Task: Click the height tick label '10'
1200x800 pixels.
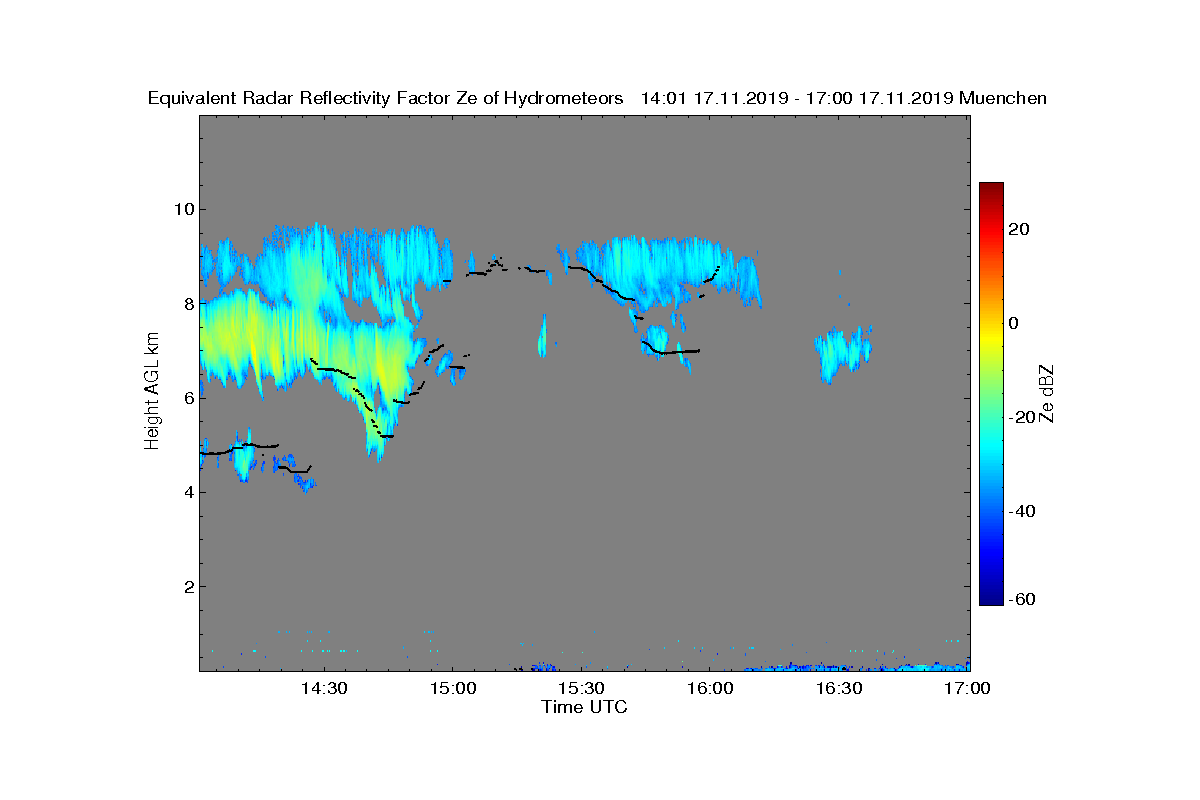Action: [x=183, y=209]
